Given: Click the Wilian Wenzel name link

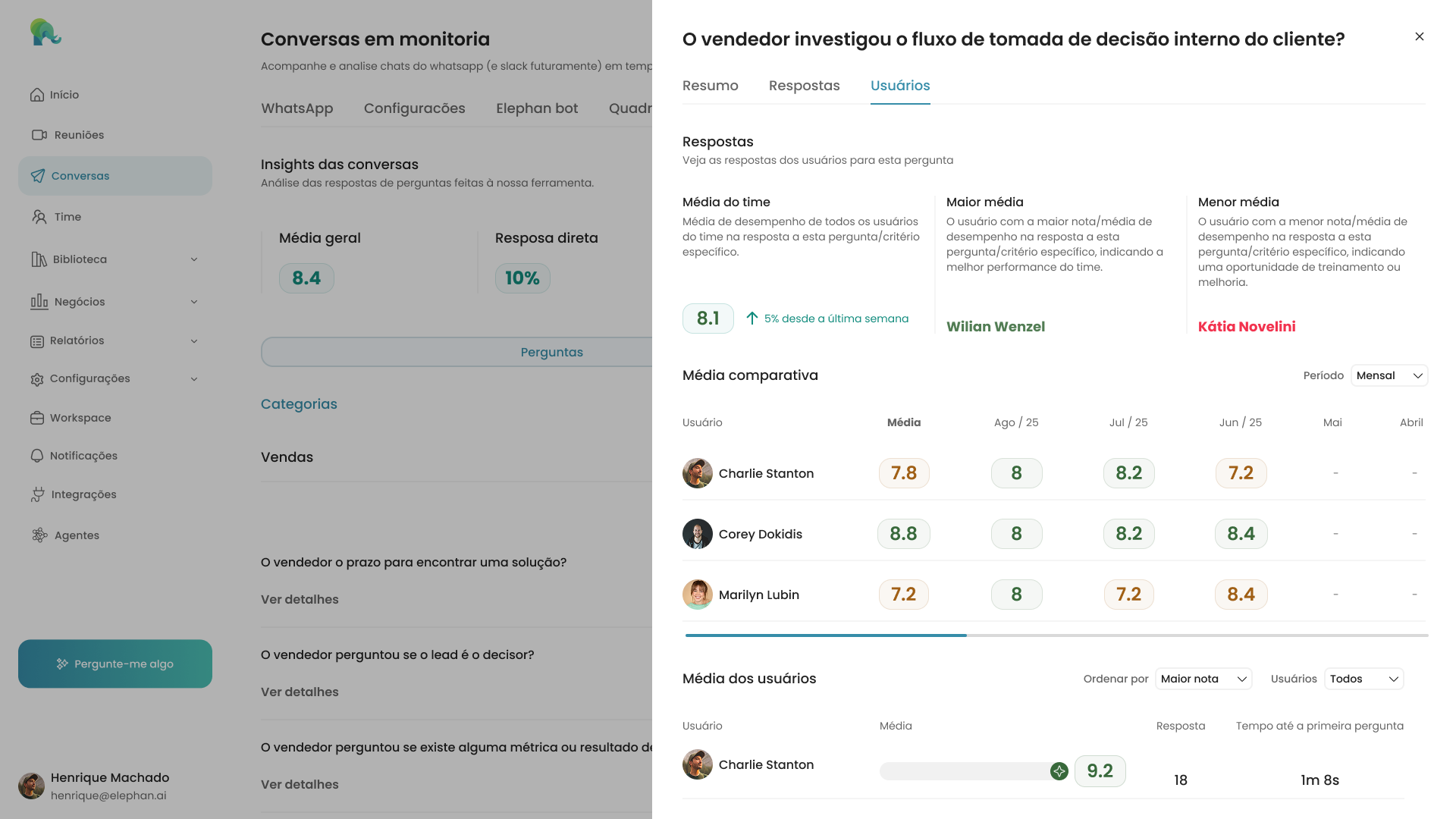Looking at the screenshot, I should point(996,327).
